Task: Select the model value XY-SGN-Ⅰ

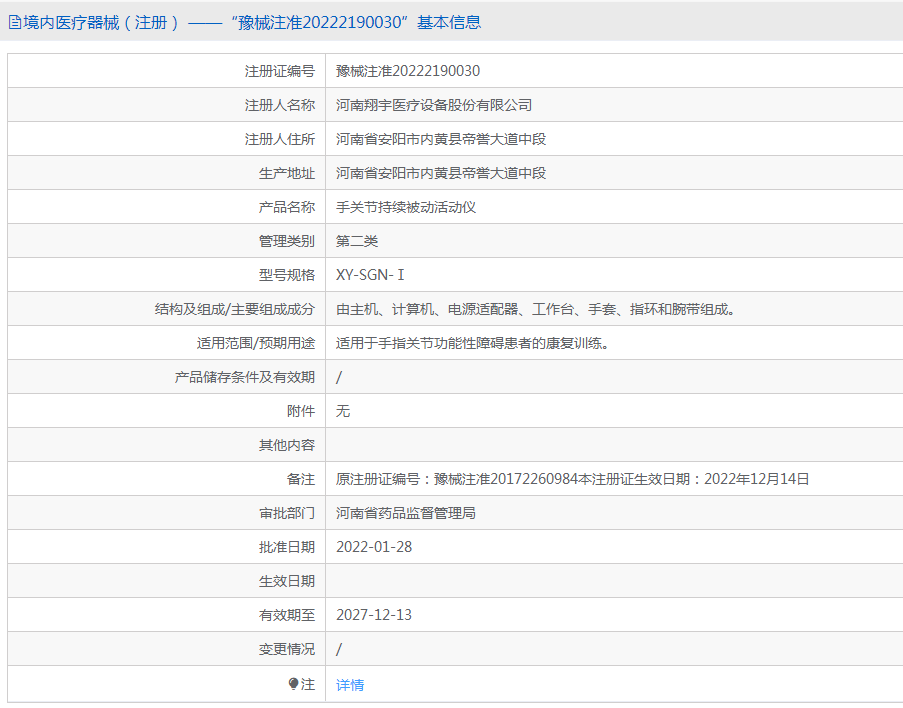Action: [x=370, y=275]
